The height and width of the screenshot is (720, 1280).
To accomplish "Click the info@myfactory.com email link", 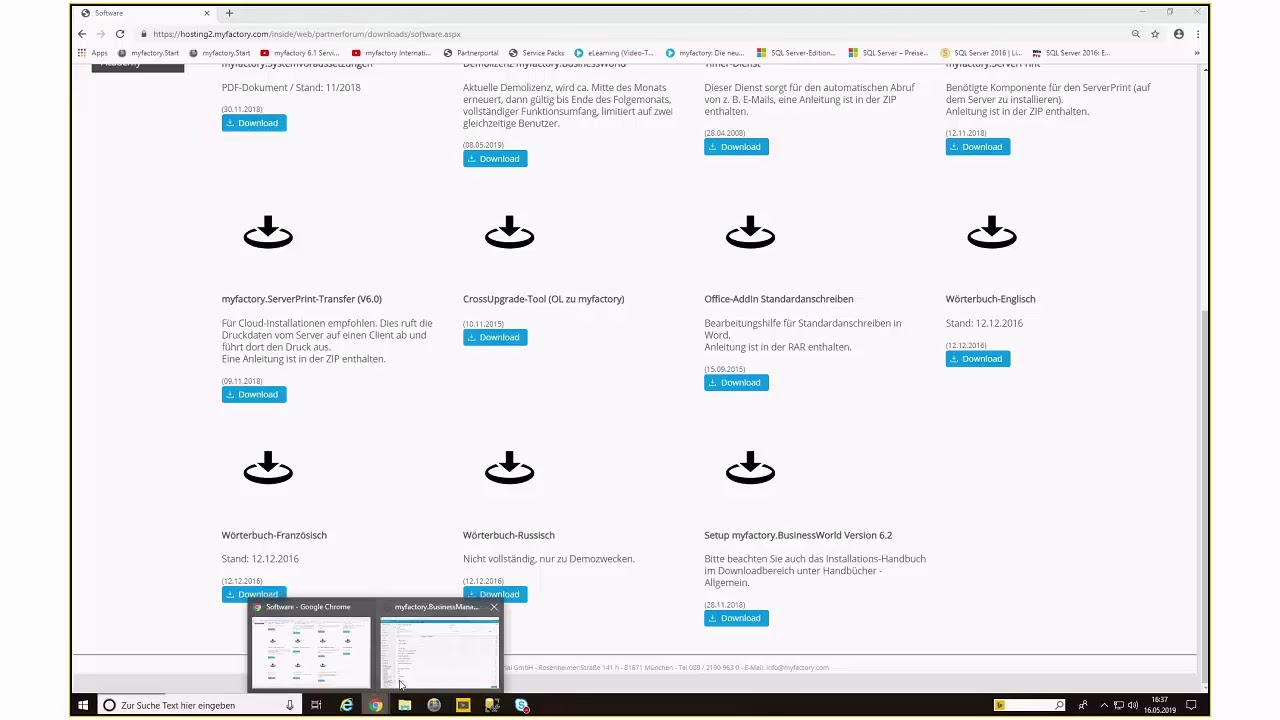I will [797, 667].
